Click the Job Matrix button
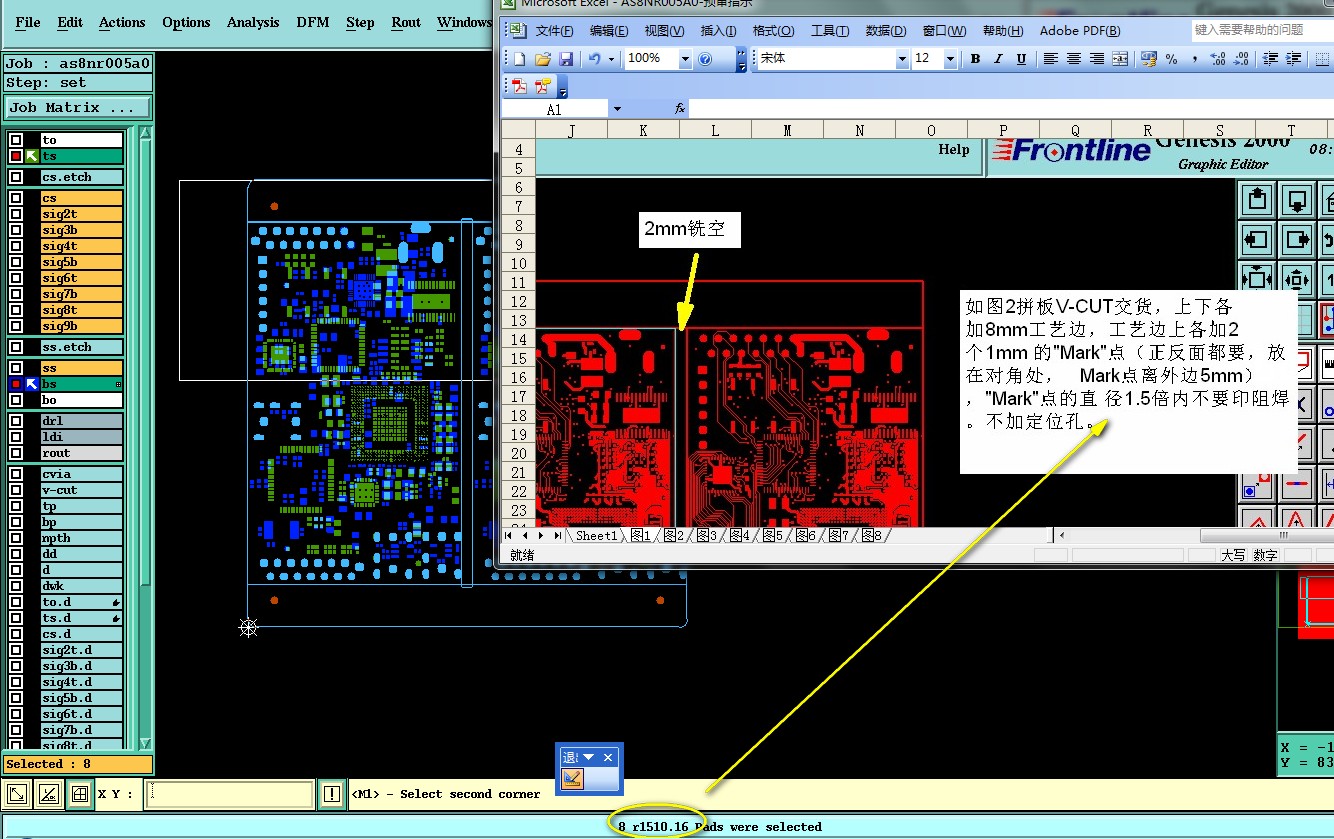This screenshot has height=839, width=1334. coord(79,107)
